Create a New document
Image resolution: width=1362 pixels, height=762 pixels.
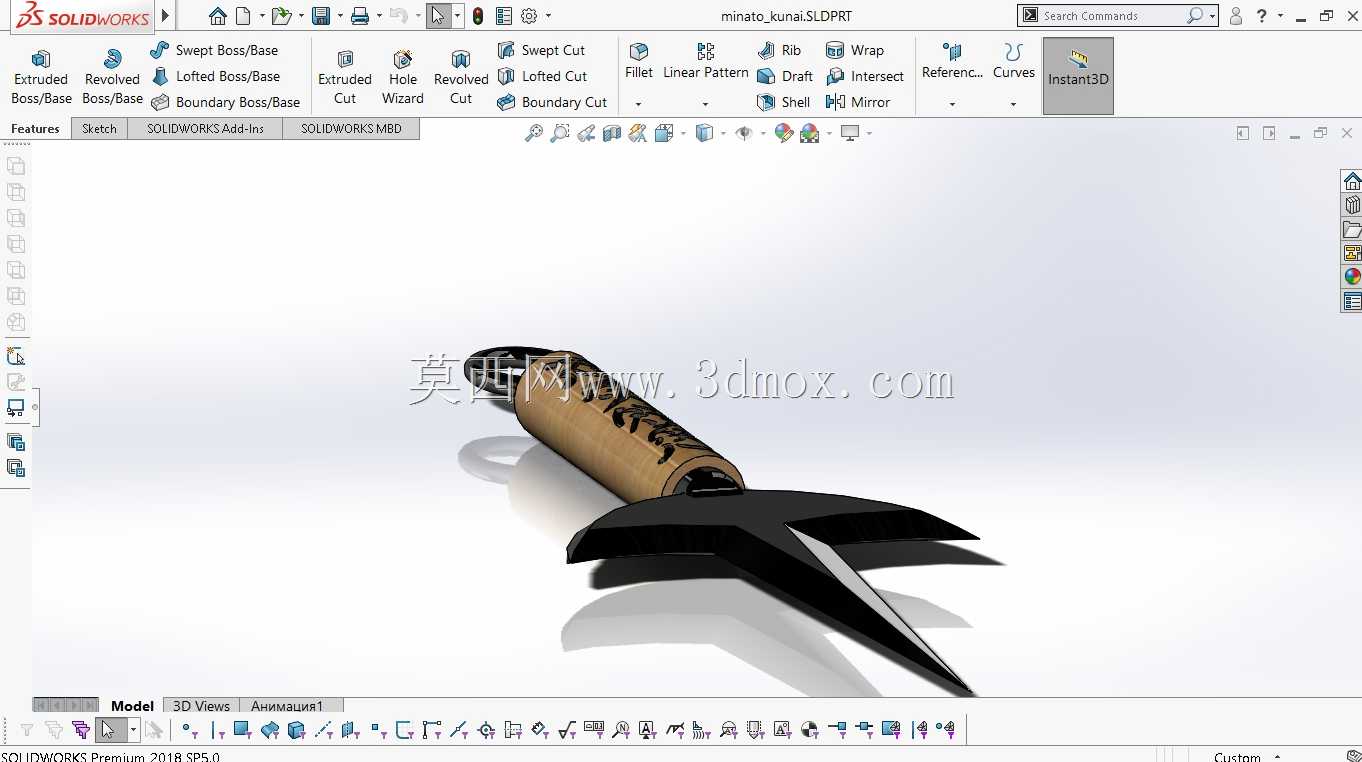(243, 16)
